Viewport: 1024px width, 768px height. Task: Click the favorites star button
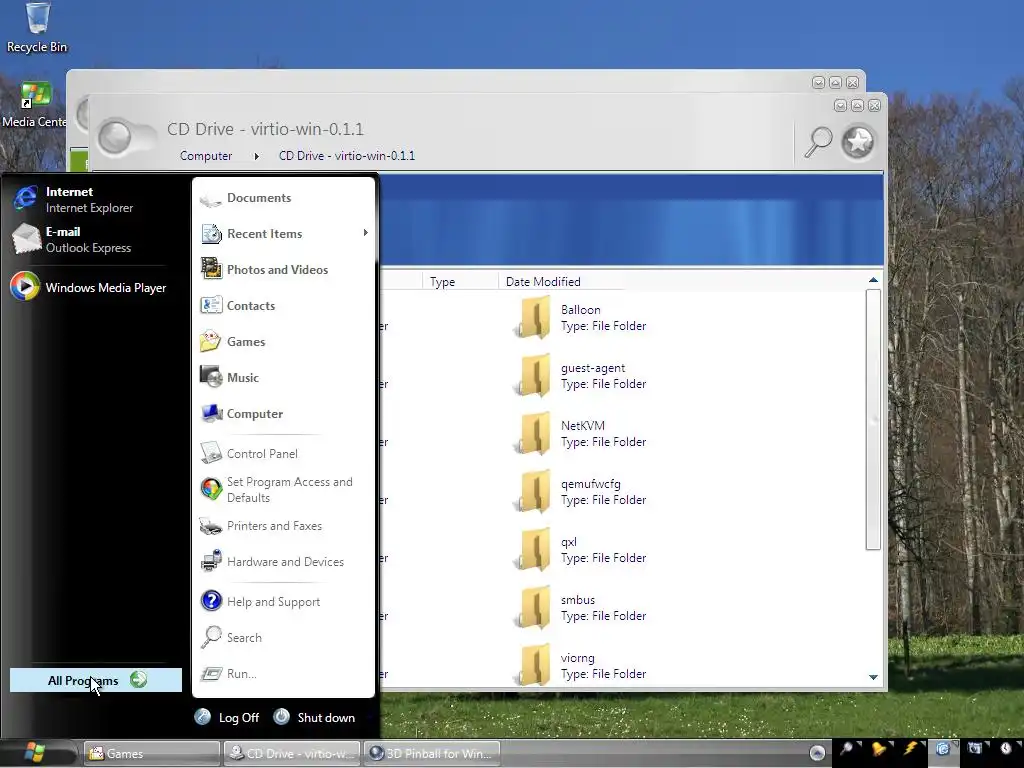coord(857,141)
